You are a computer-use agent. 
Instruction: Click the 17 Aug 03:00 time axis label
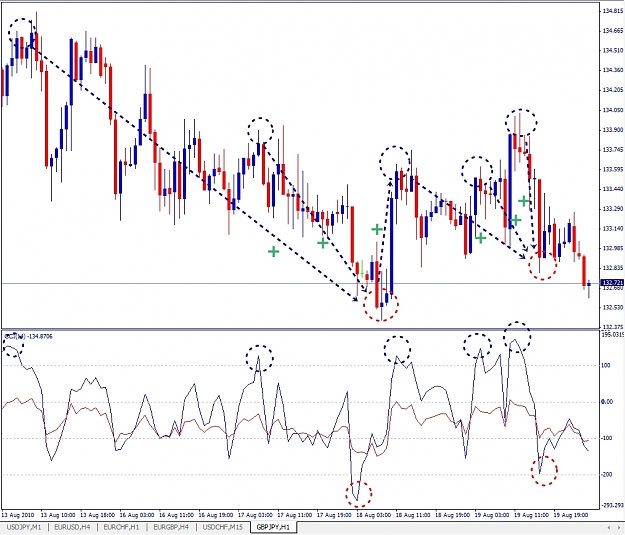coord(256,515)
